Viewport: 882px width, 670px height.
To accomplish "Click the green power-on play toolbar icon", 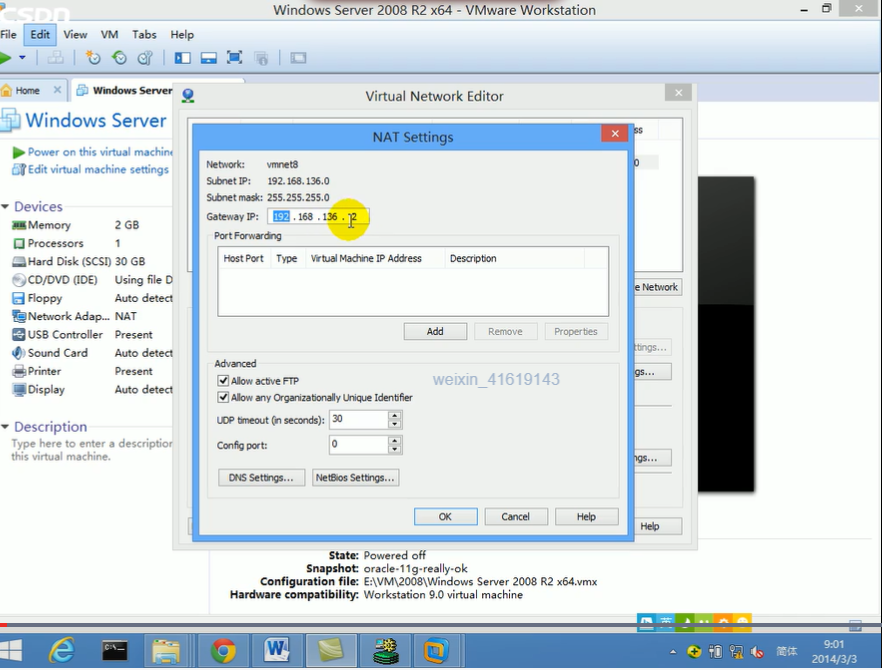I will pyautogui.click(x=6, y=57).
